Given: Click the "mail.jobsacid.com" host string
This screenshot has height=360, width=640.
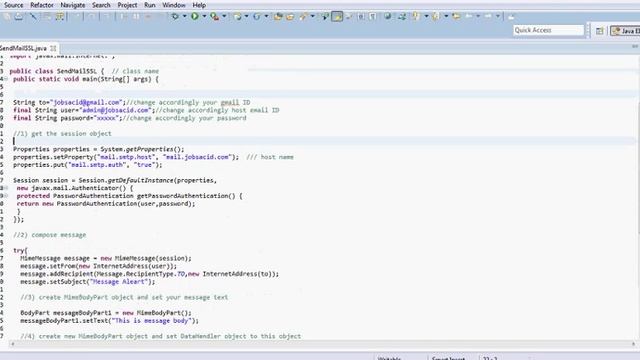Looking at the screenshot, I should 198,157.
